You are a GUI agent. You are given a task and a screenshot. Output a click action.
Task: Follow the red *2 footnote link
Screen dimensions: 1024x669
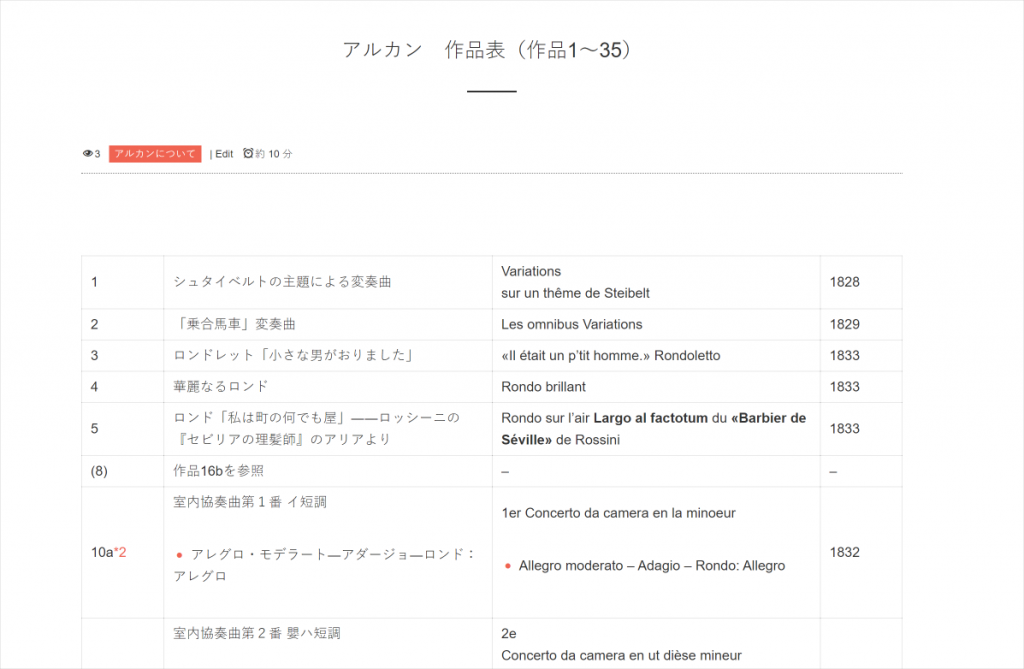[x=121, y=552]
